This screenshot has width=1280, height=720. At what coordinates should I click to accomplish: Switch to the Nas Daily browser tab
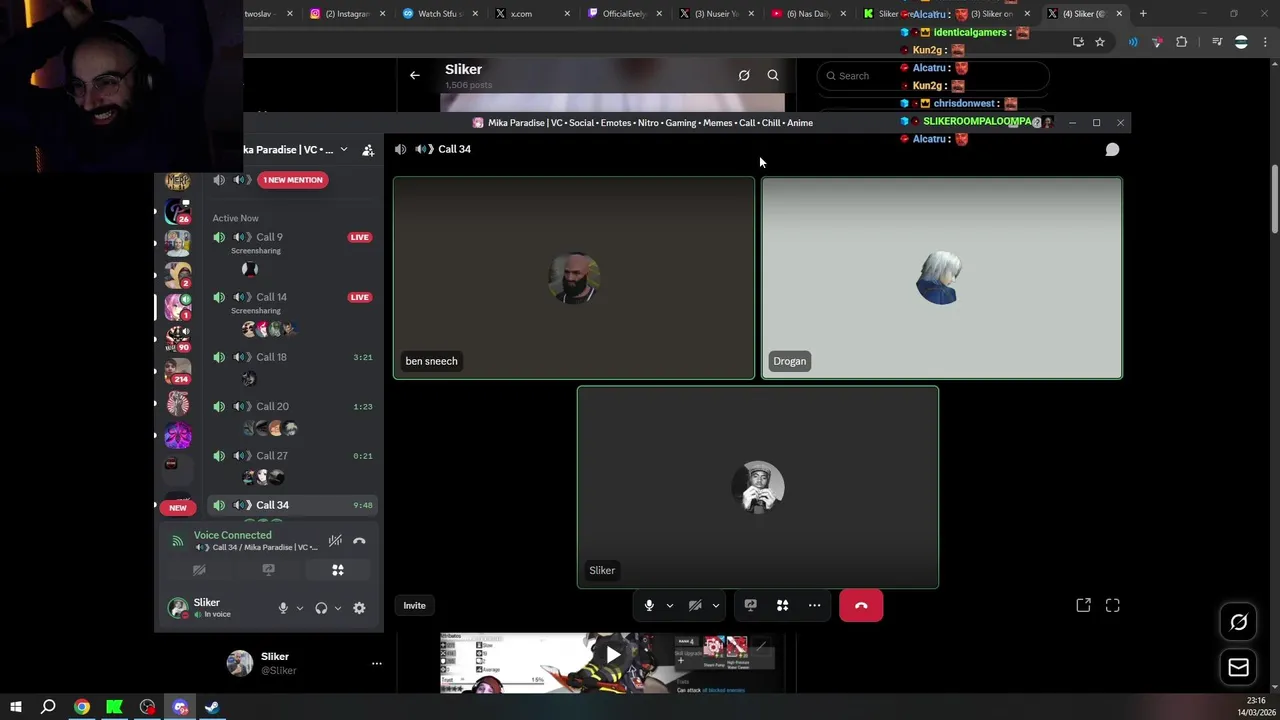click(x=808, y=14)
